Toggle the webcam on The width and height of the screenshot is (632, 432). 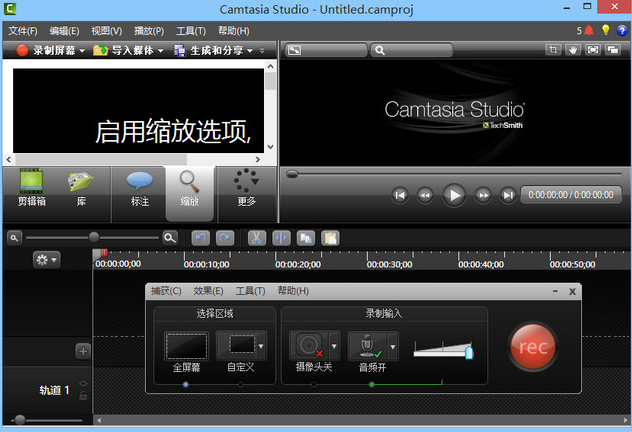(309, 346)
